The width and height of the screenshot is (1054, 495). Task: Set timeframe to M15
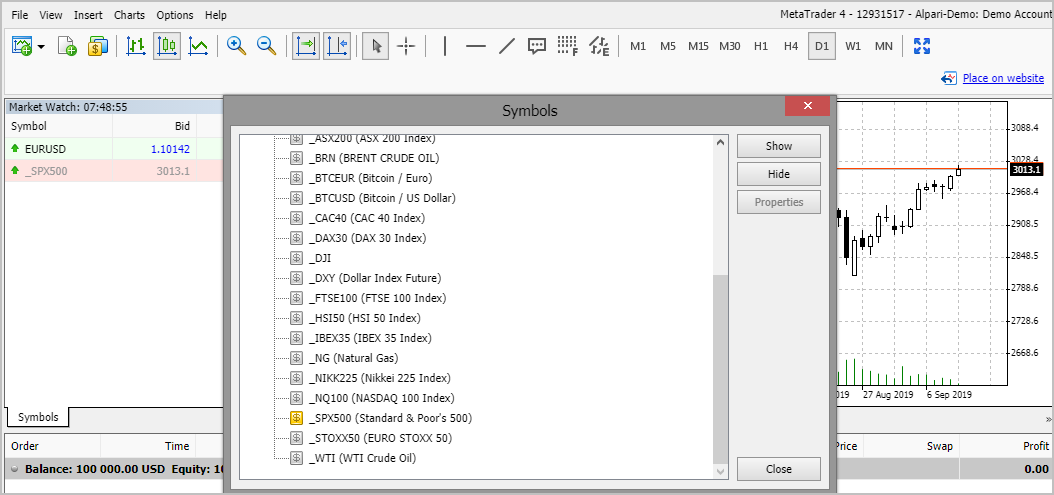(x=698, y=46)
